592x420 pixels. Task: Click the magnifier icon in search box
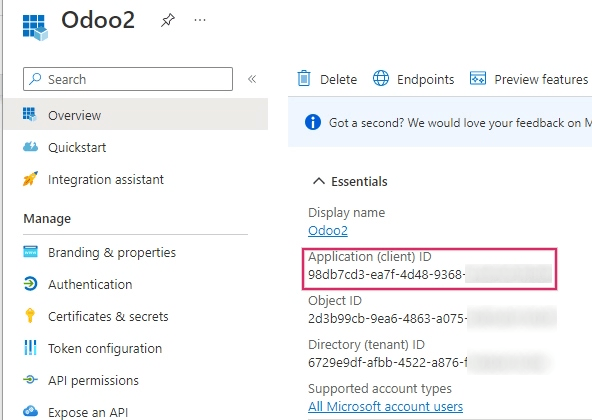(35, 79)
